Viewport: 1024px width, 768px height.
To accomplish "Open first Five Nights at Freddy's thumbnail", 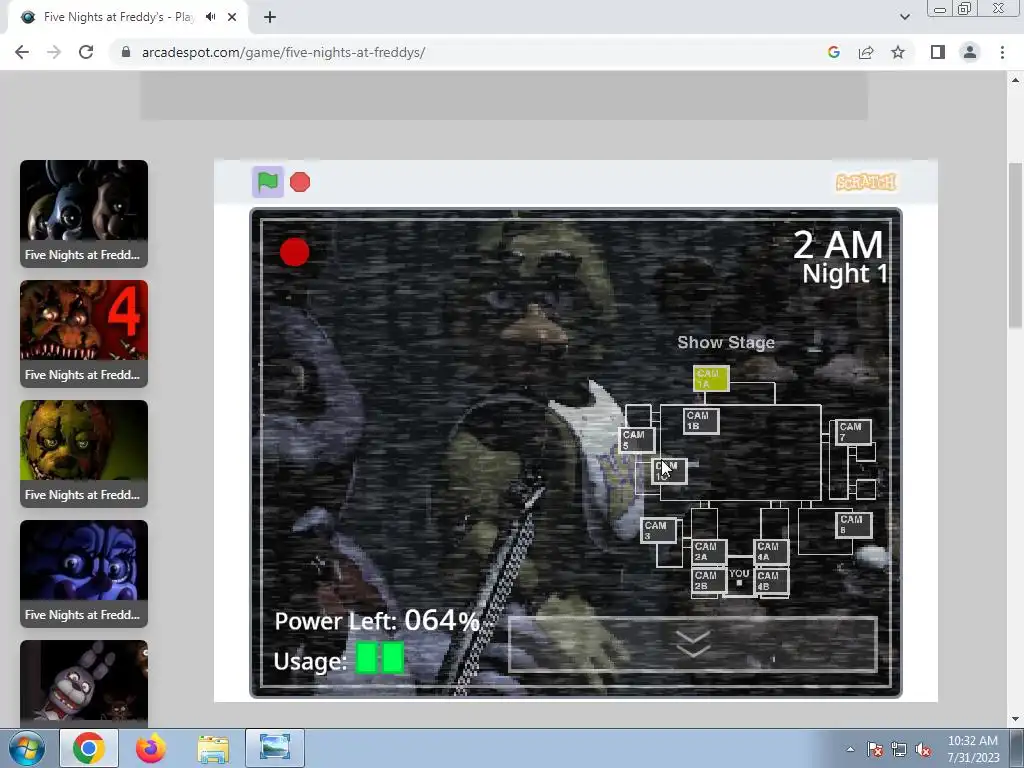I will tap(84, 214).
